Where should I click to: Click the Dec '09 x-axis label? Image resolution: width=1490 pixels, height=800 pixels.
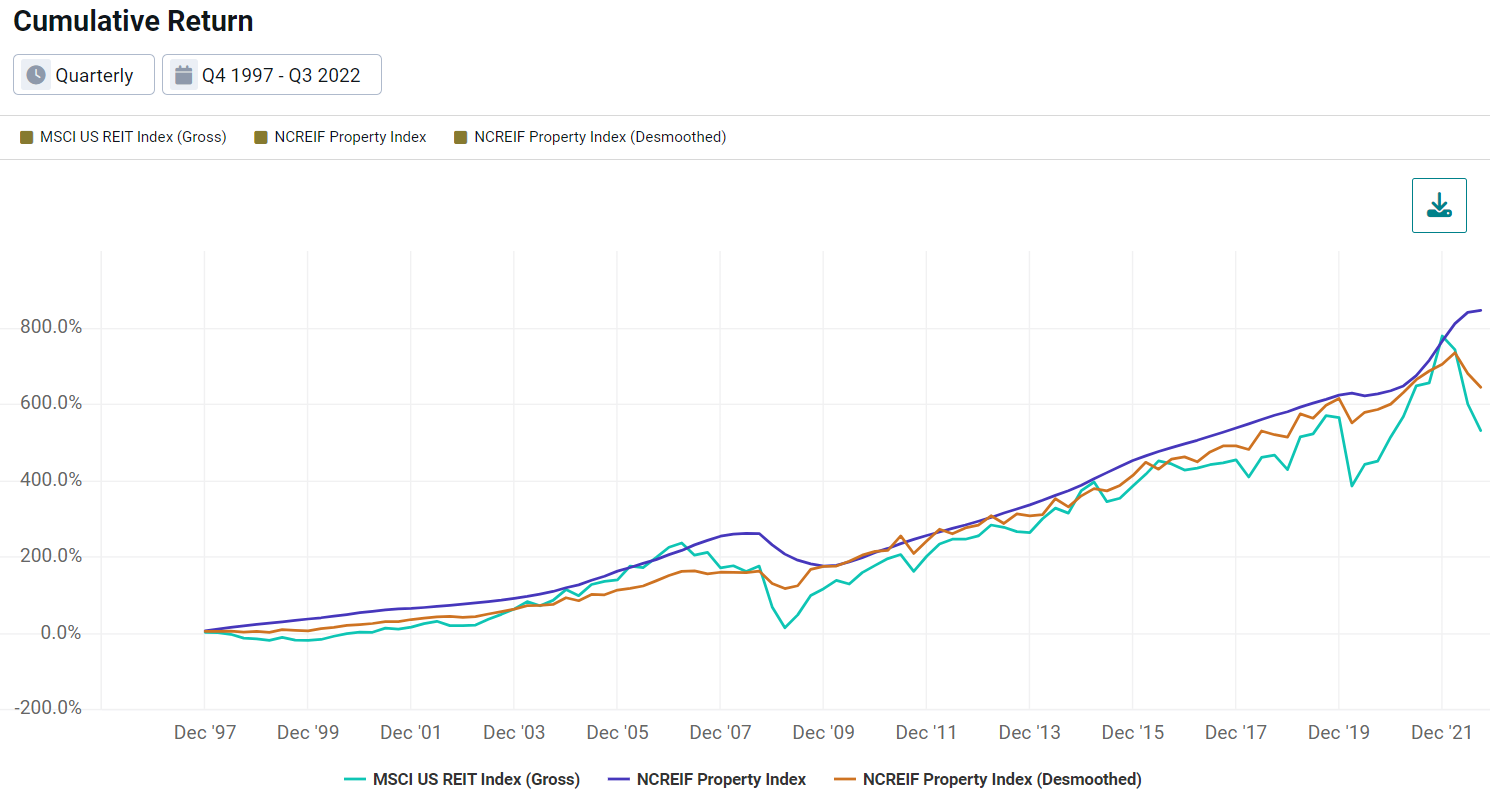pyautogui.click(x=824, y=733)
